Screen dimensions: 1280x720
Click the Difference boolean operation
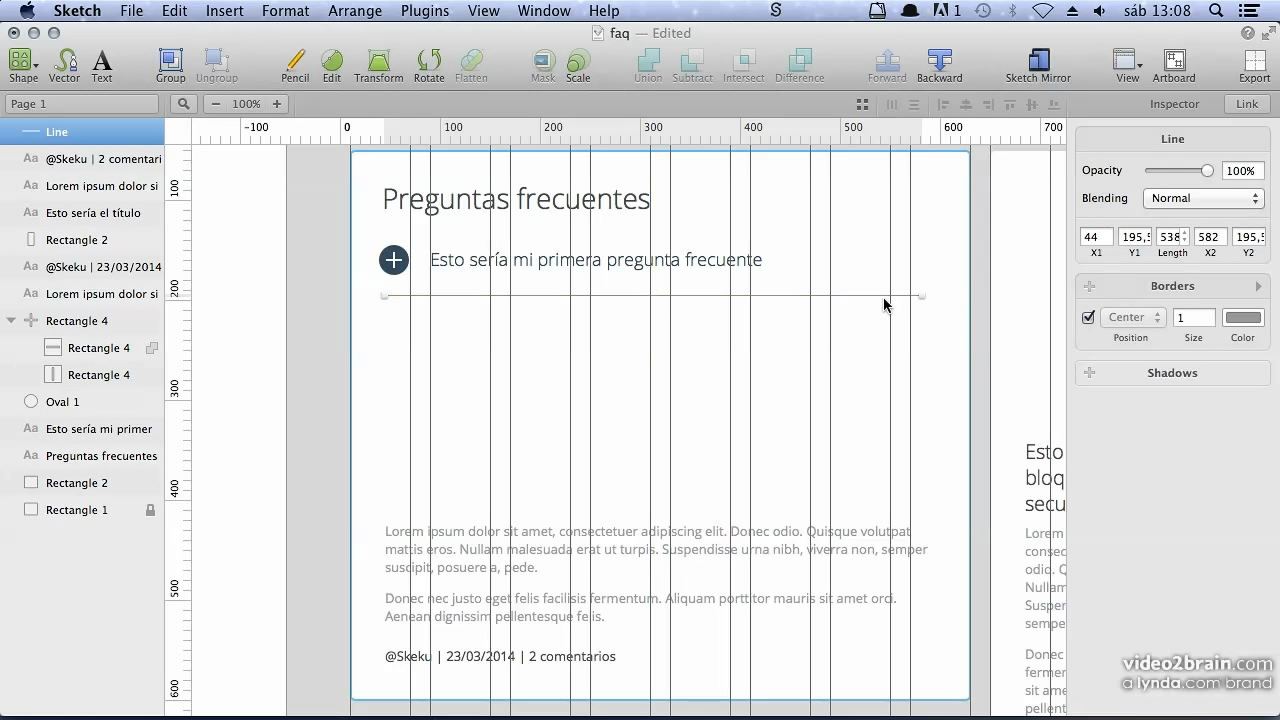tap(800, 66)
